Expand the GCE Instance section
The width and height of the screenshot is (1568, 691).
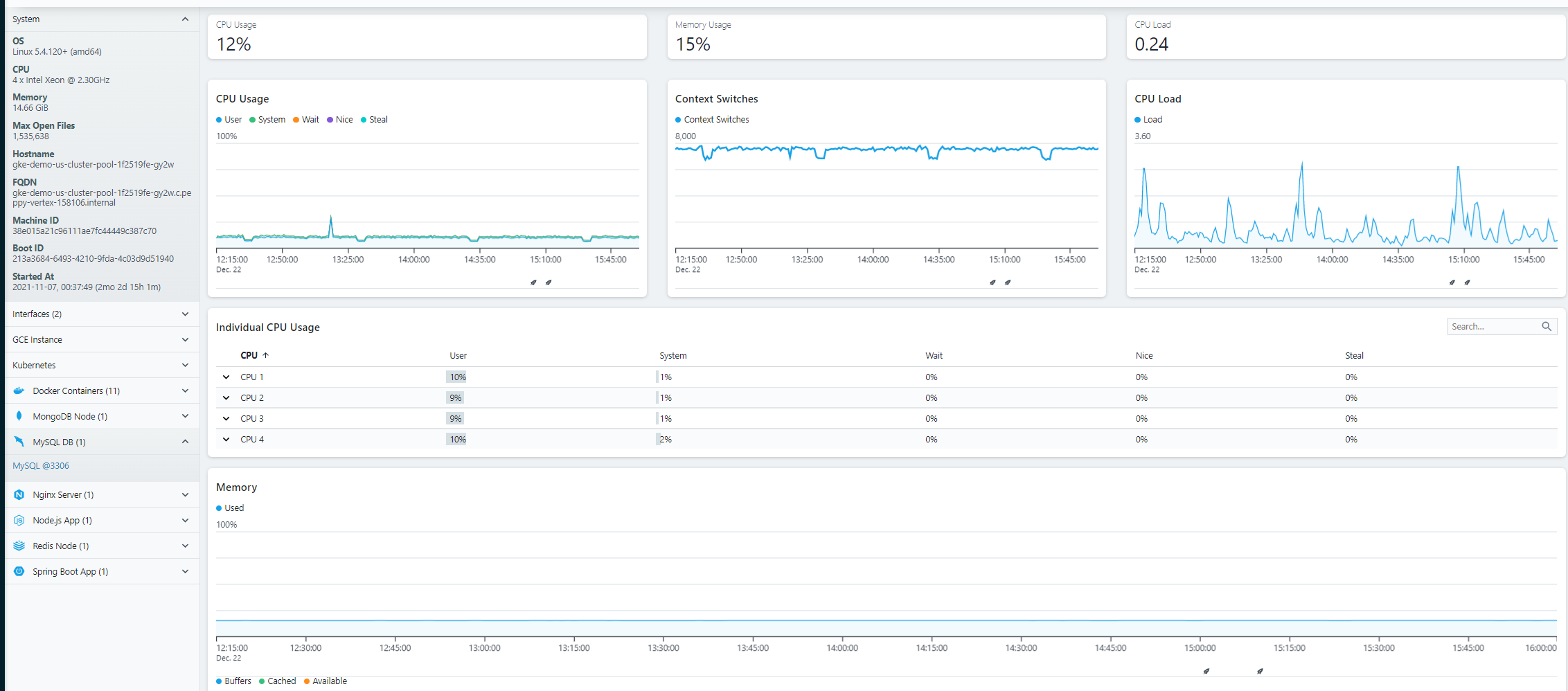(185, 340)
